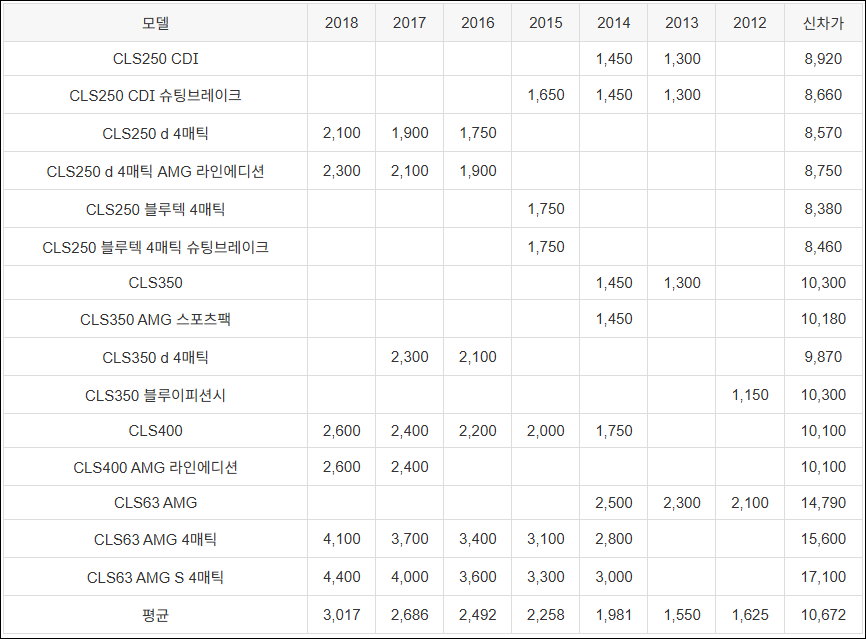
Task: Click 4,100 in CLS63 AMG 4매틱 row
Action: tap(341, 539)
